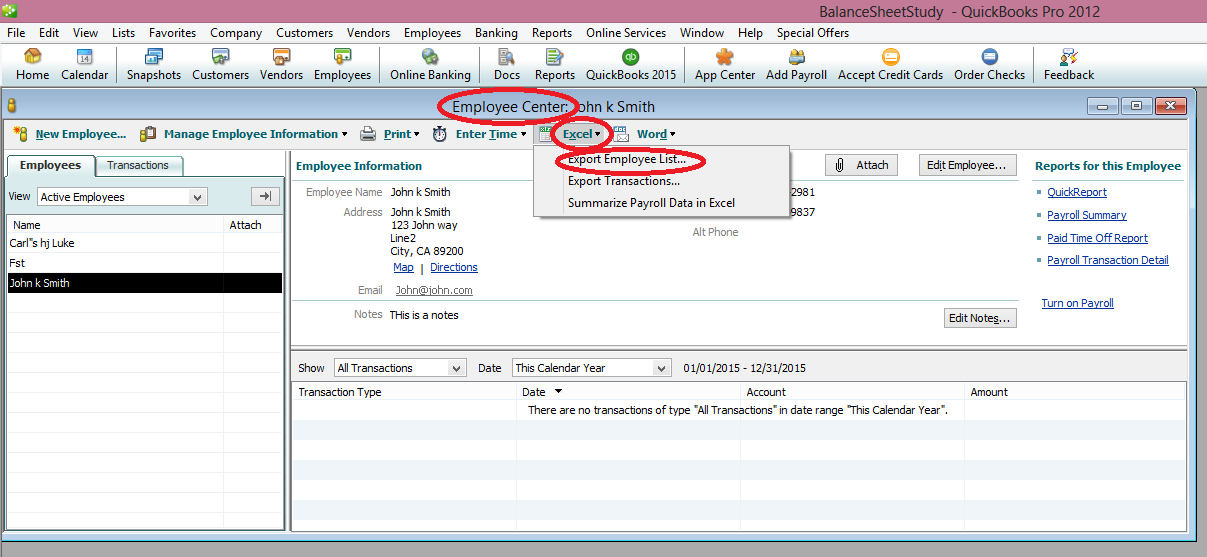Open Online Banking icon
This screenshot has width=1207, height=557.
click(430, 64)
